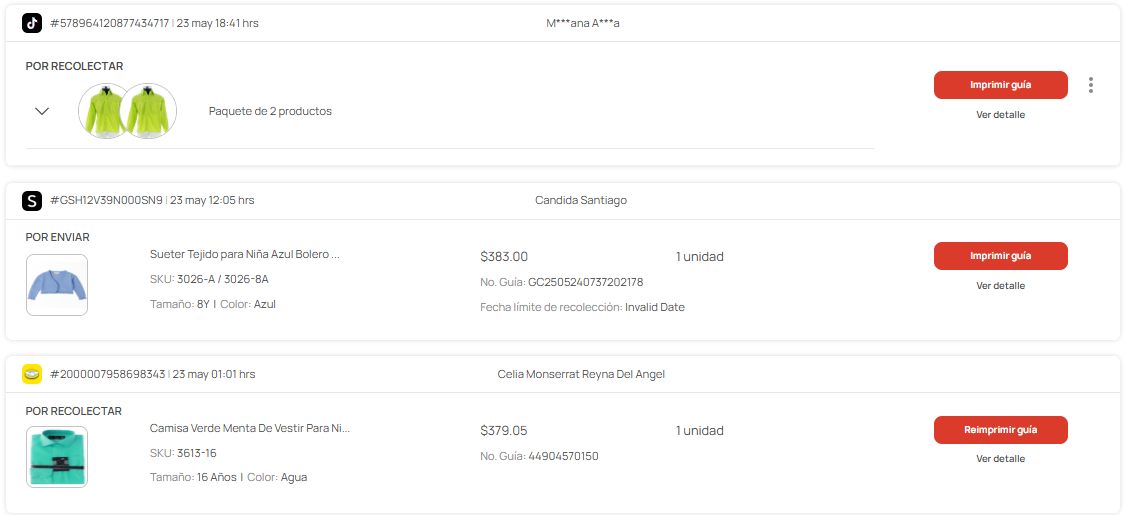Open the three-dot options menu
Viewport: 1130px width, 515px height.
click(1090, 85)
